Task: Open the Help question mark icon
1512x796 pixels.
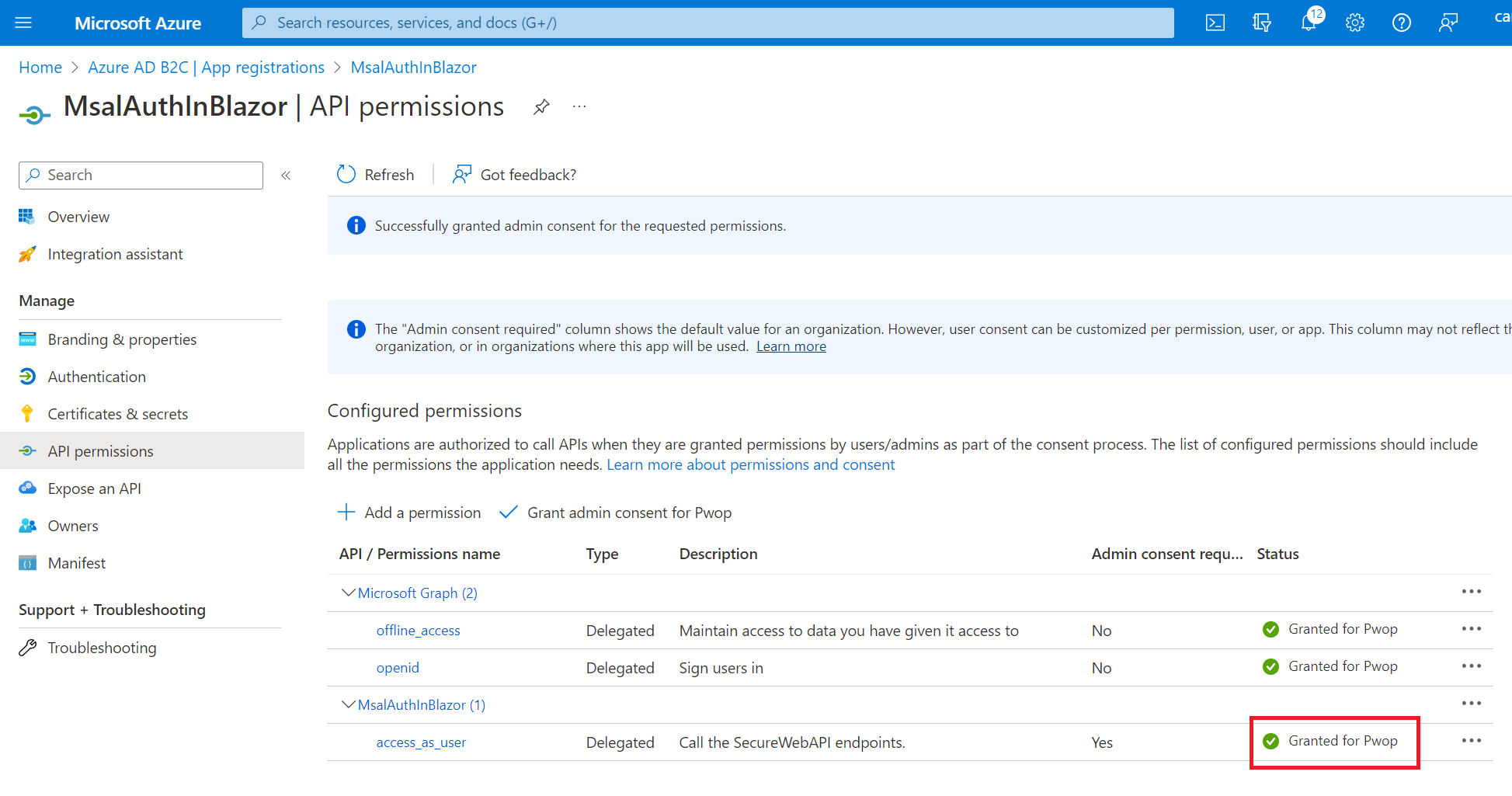Action: coord(1402,23)
